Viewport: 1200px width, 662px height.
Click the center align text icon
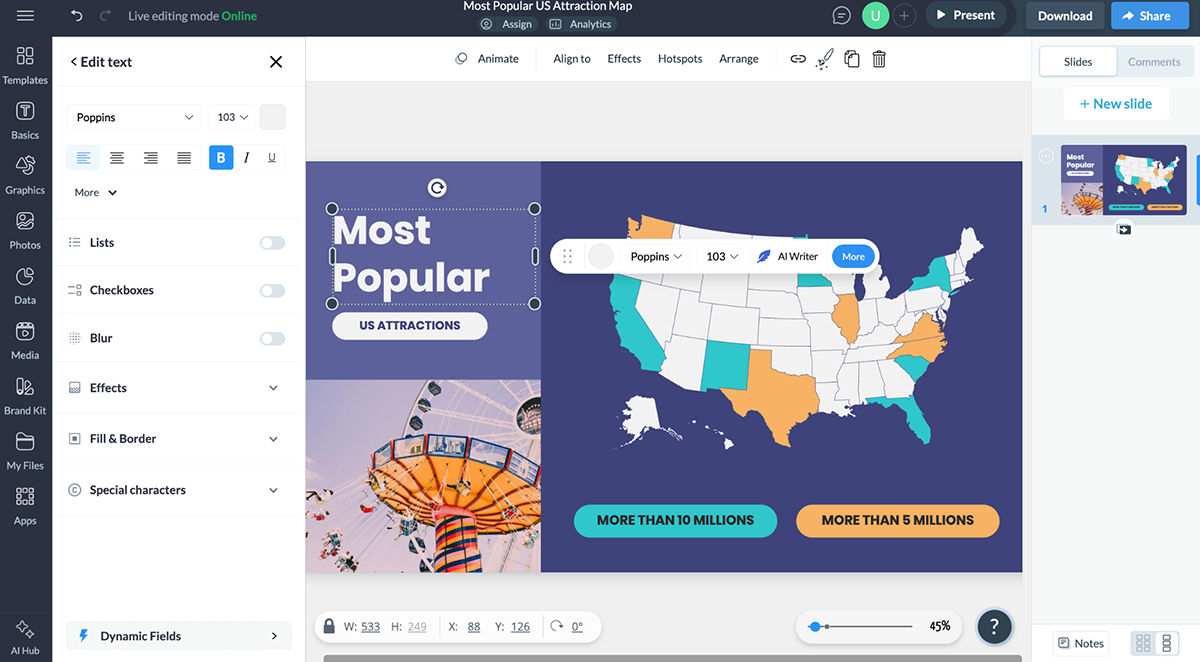[117, 158]
